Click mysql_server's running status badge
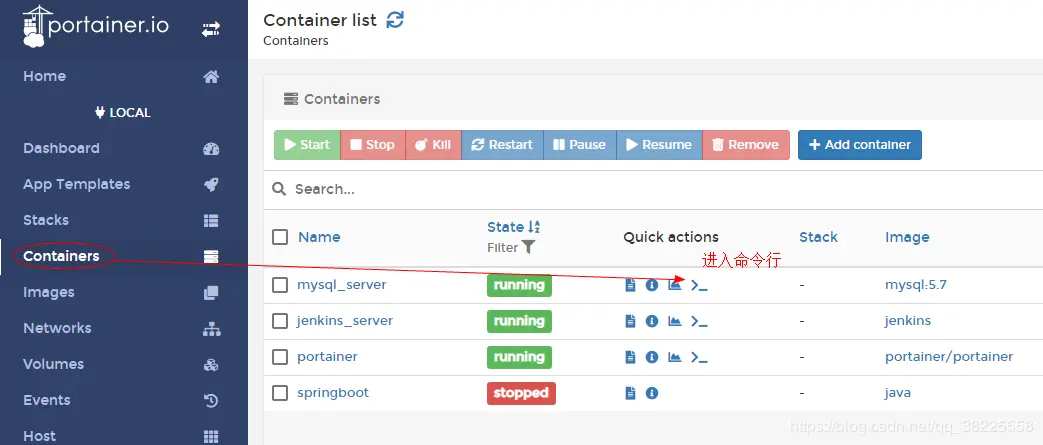The height and width of the screenshot is (445, 1043). point(519,285)
